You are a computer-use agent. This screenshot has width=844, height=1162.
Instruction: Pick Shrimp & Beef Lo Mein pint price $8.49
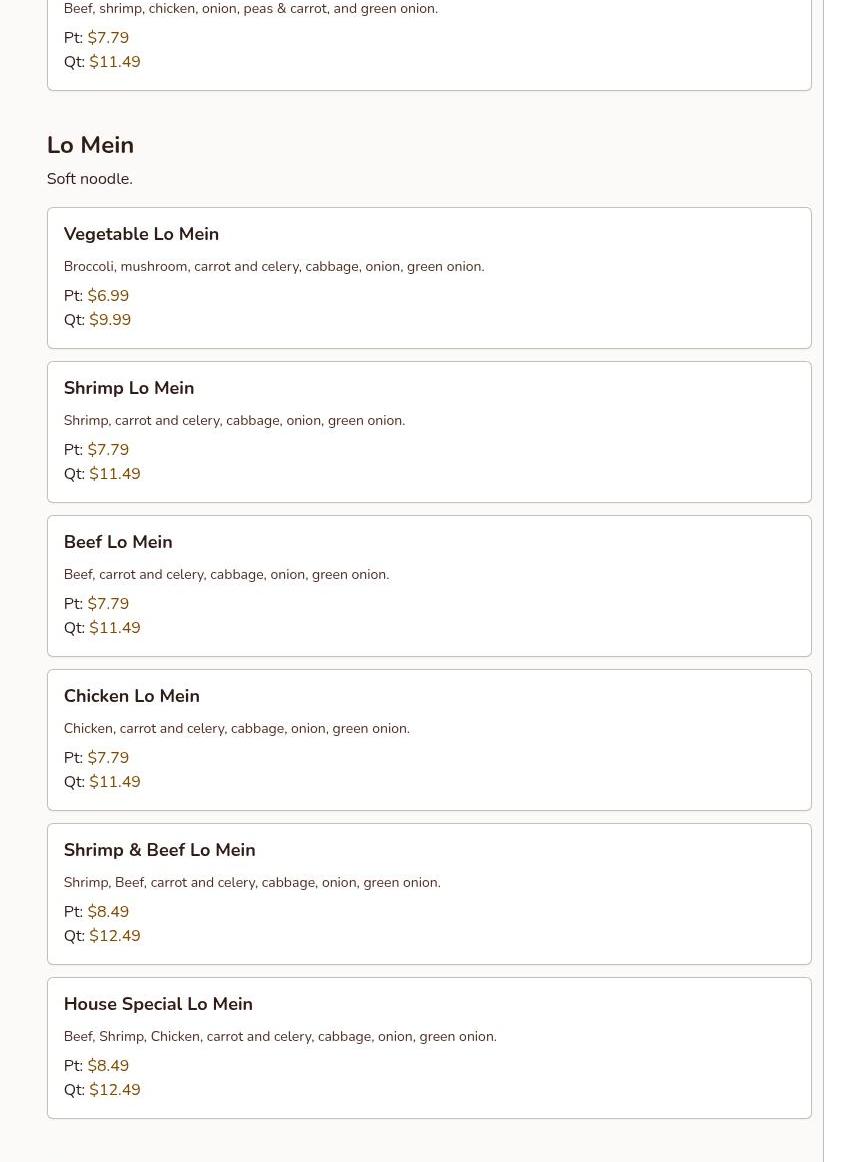tap(108, 912)
